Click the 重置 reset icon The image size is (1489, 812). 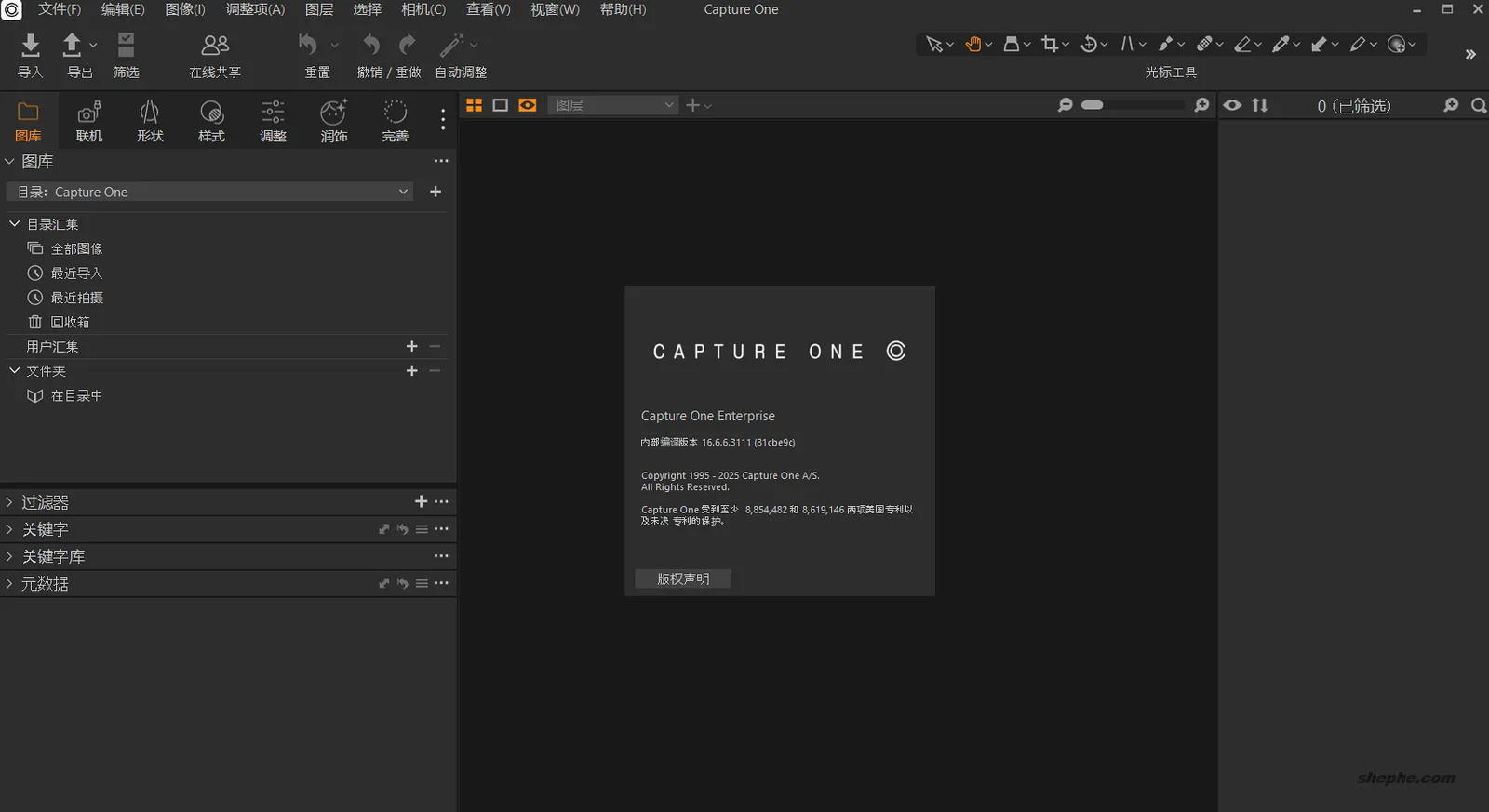tap(308, 44)
